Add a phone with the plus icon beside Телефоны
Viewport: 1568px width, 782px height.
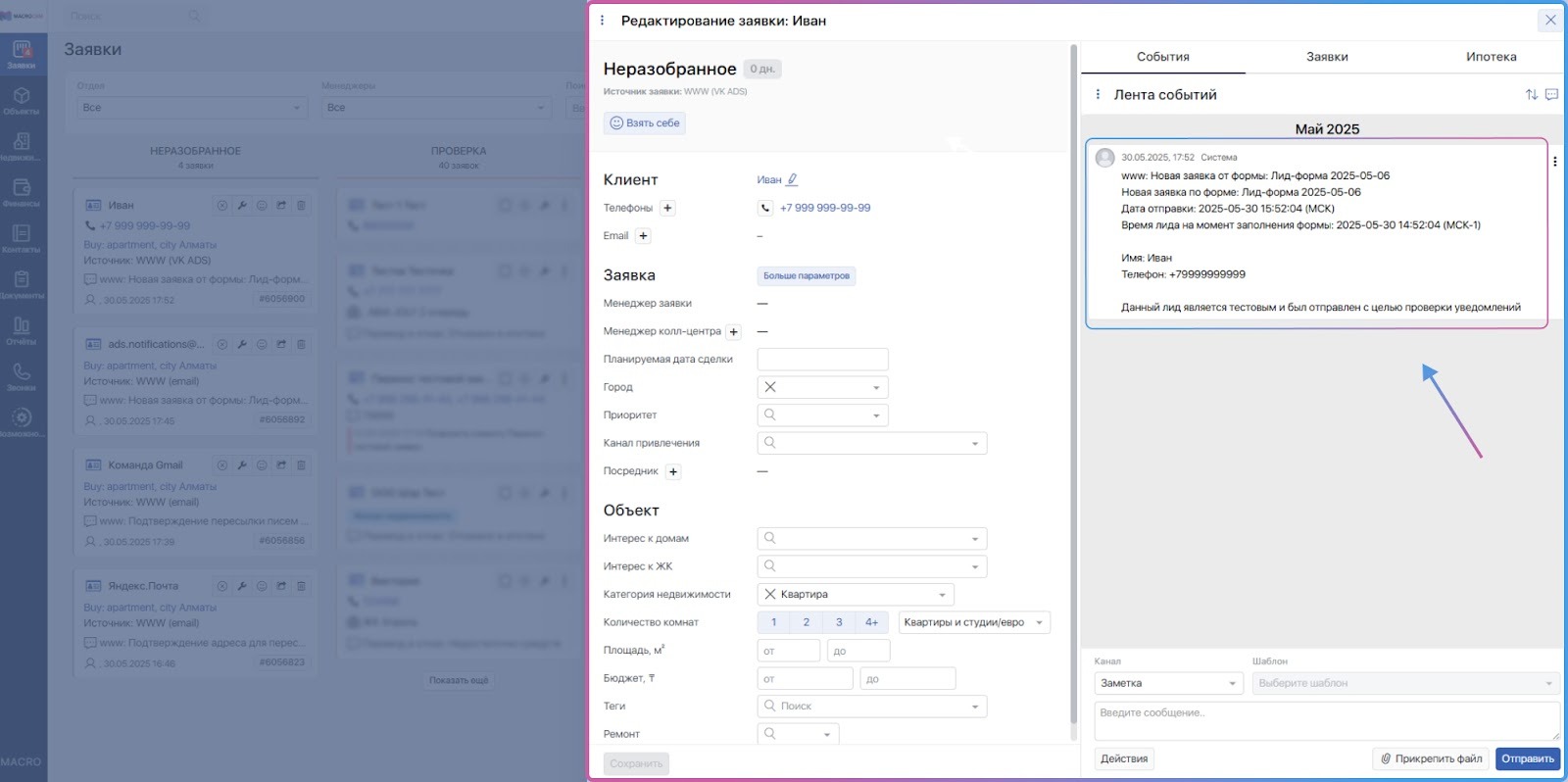667,208
